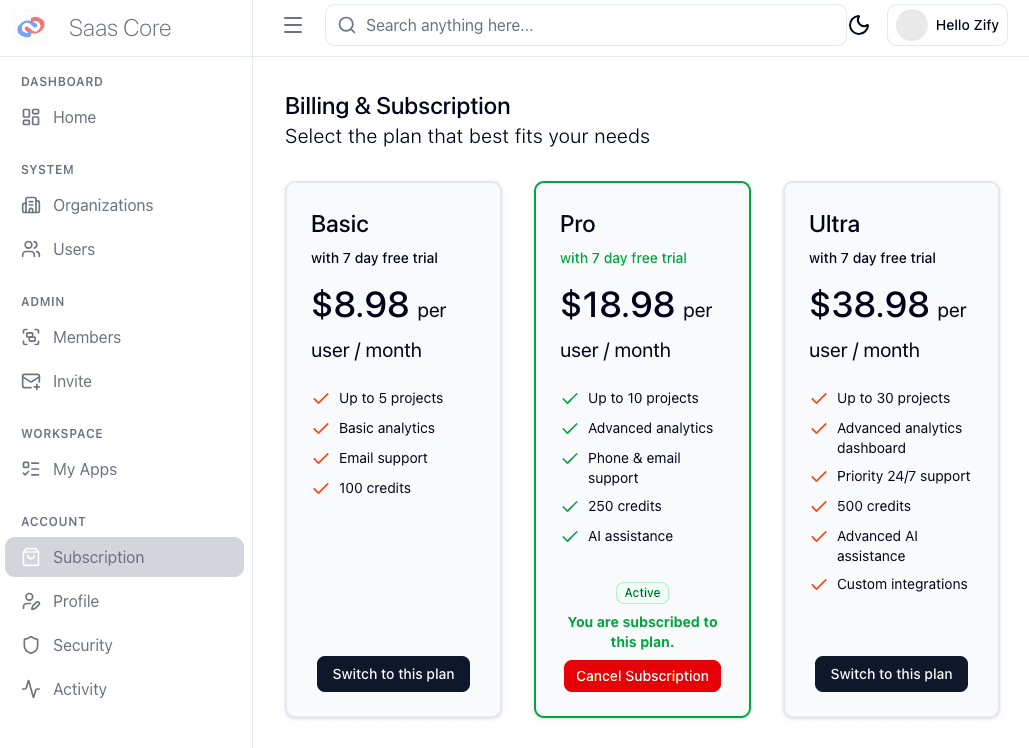Click the Invite envelope icon

[x=31, y=381]
